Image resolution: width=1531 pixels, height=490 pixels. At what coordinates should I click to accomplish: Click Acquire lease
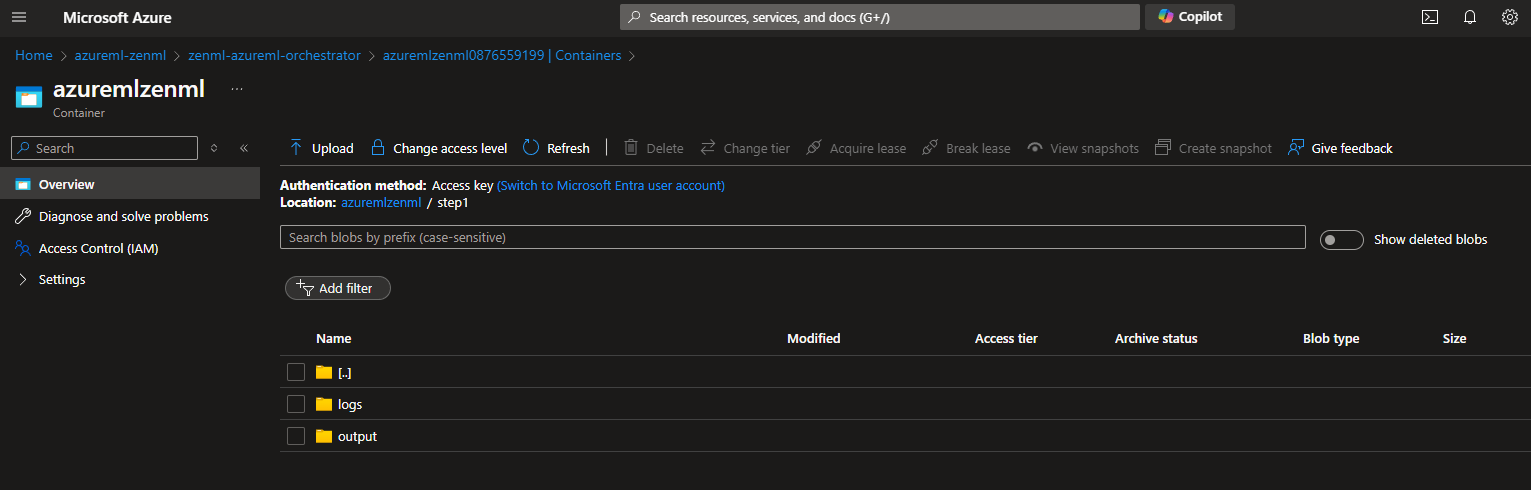855,148
